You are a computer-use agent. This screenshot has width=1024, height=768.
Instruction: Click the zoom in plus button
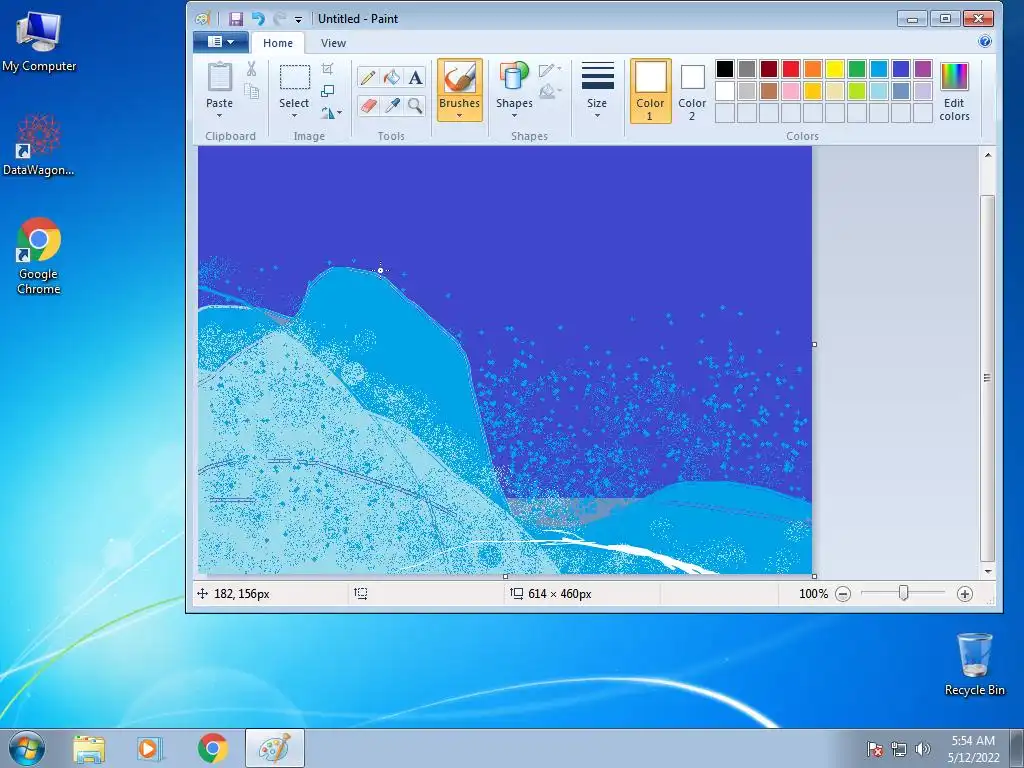click(x=965, y=594)
